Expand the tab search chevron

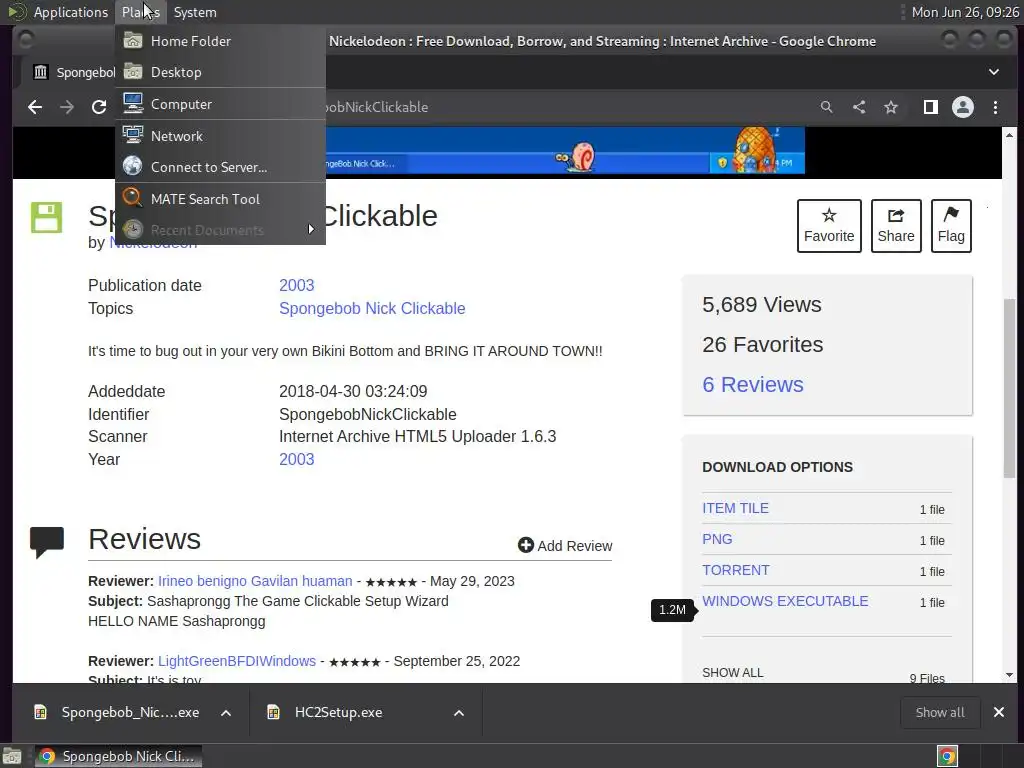click(x=993, y=72)
